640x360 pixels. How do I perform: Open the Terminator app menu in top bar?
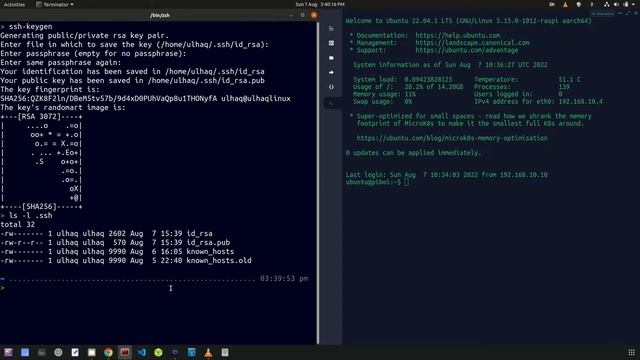click(x=55, y=4)
